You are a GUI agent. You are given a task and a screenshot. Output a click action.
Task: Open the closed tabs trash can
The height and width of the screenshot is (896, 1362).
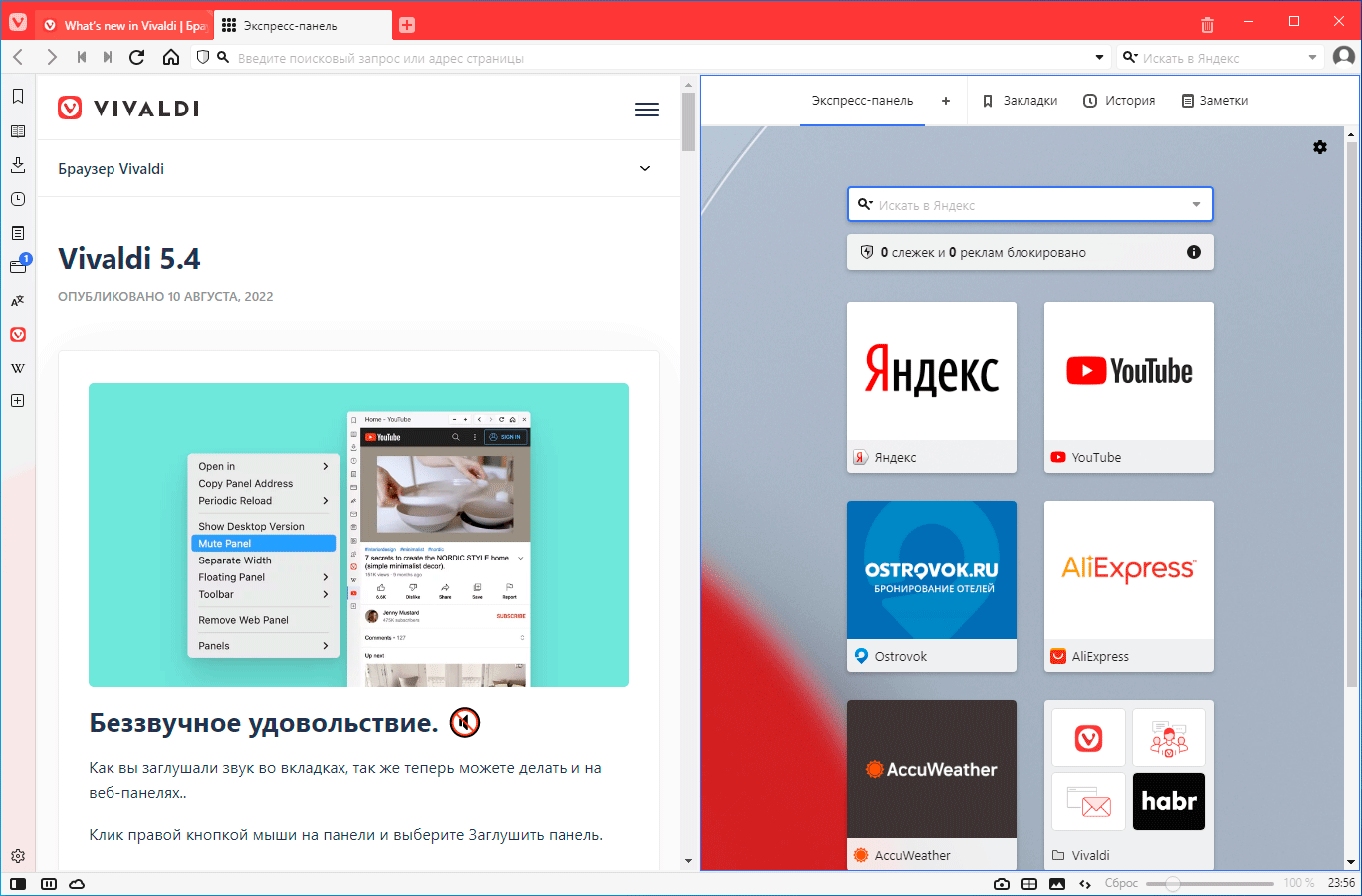[1207, 25]
